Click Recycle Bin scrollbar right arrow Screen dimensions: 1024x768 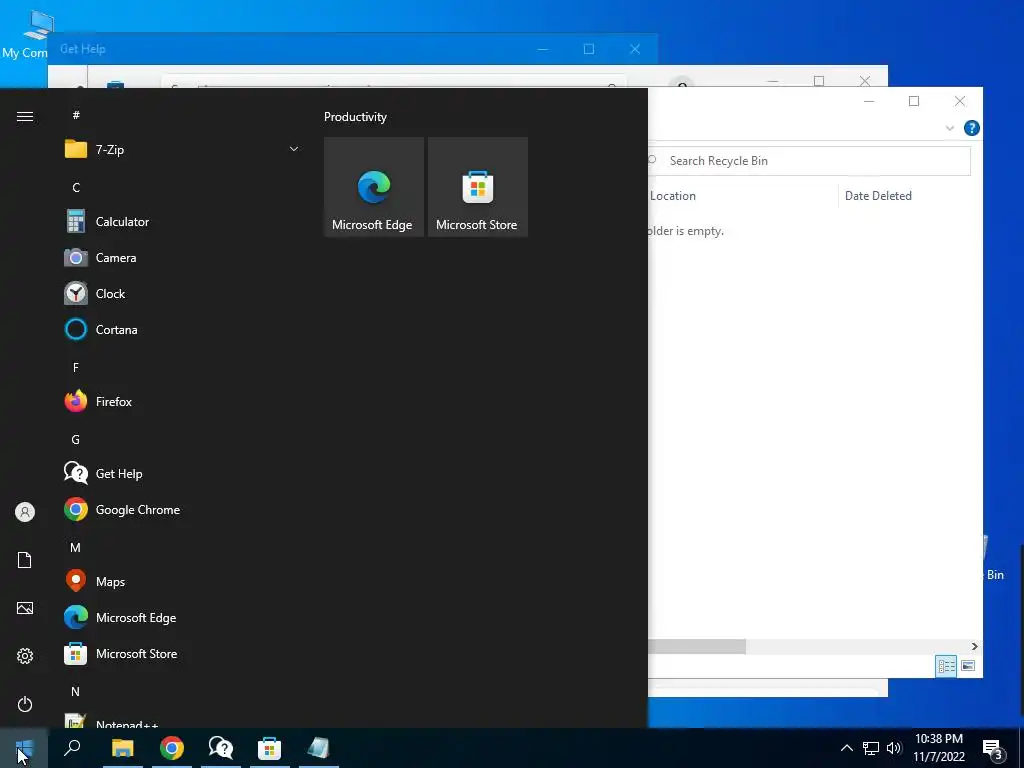coord(974,647)
